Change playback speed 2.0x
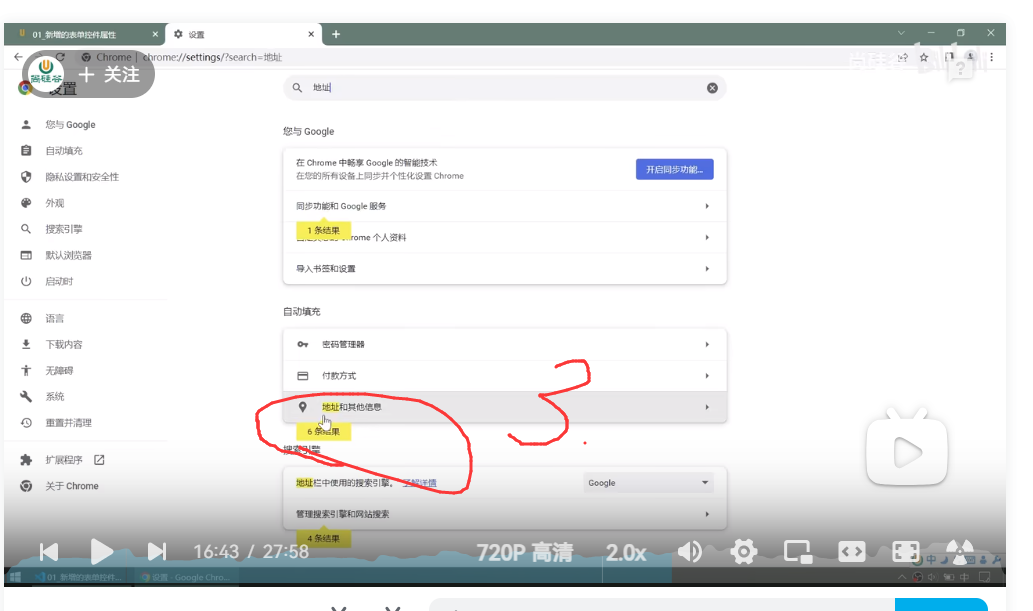The width and height of the screenshot is (1033, 611). tap(626, 552)
